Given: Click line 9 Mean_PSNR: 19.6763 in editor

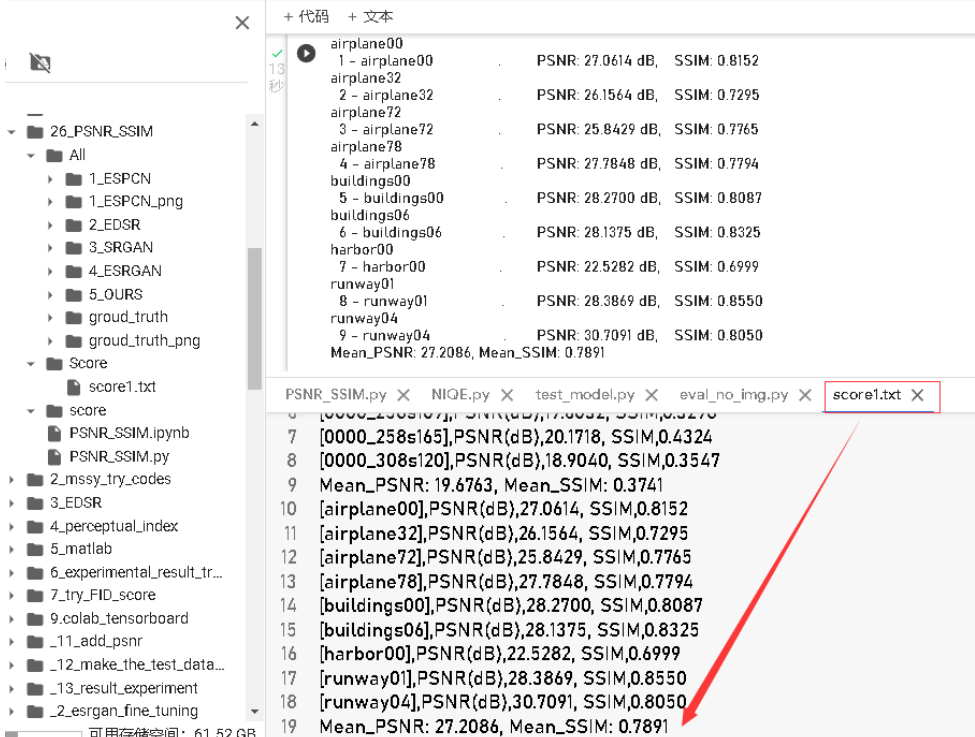Looking at the screenshot, I should click(491, 485).
